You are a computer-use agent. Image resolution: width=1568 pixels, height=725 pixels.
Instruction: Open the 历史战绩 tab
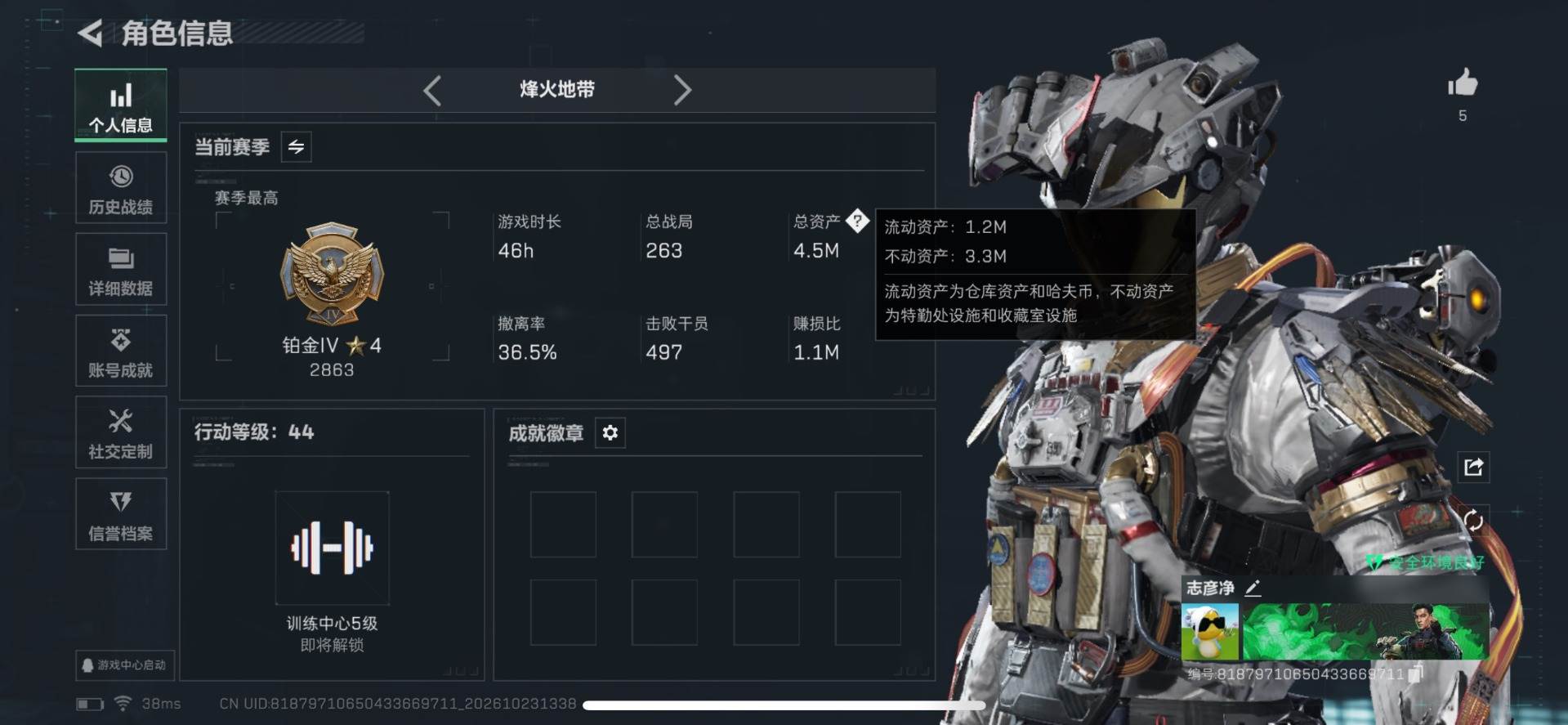[x=121, y=188]
